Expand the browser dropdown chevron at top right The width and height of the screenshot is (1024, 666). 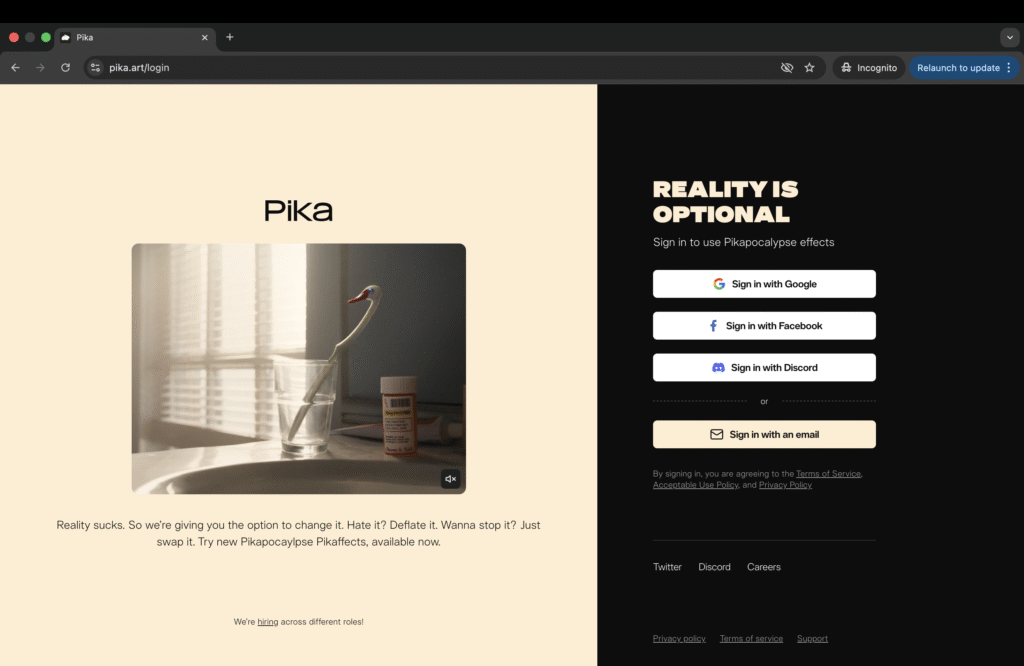click(x=1009, y=37)
